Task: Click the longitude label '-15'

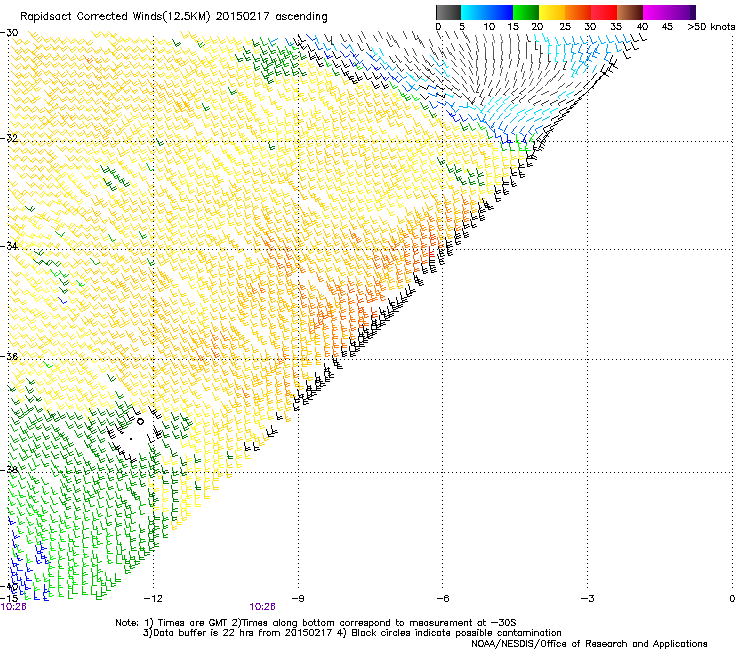Action: (x=9, y=598)
